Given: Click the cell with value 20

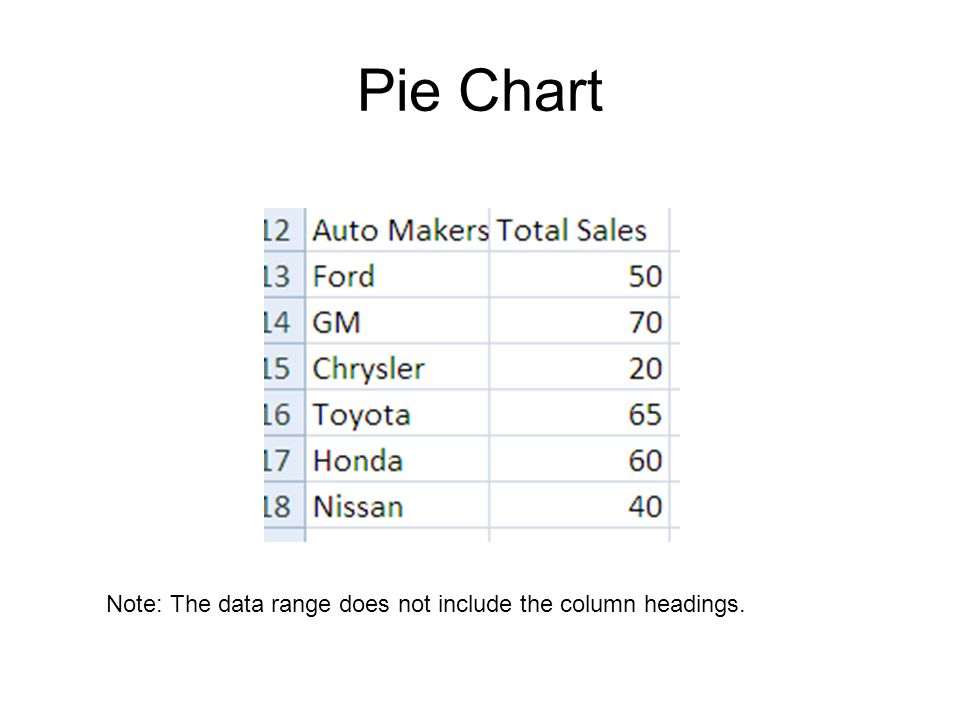Looking at the screenshot, I should pos(579,367).
